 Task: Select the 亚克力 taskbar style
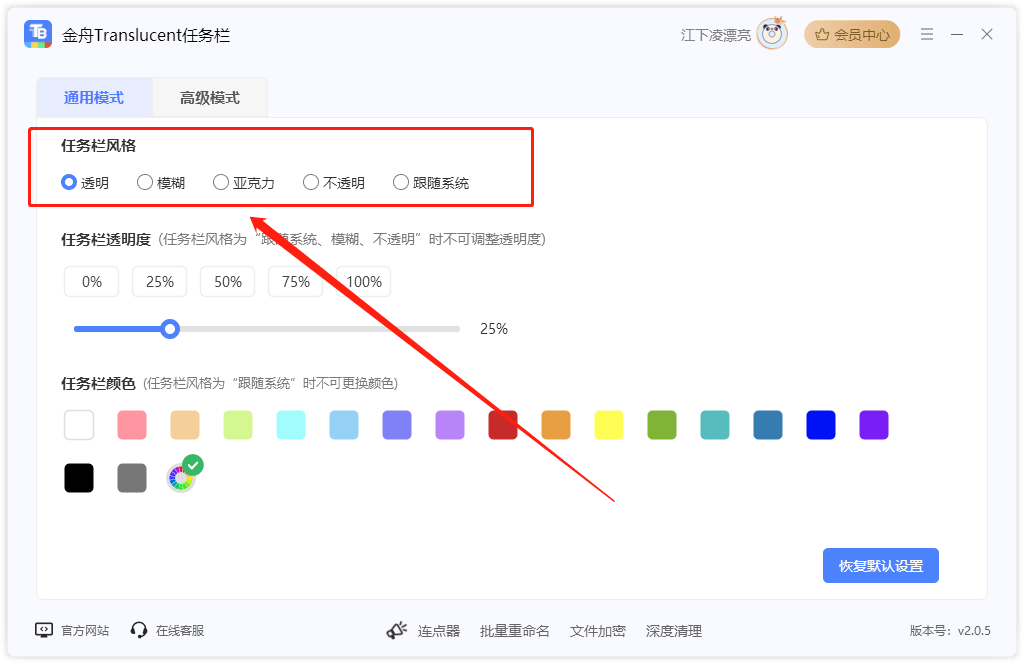click(244, 183)
